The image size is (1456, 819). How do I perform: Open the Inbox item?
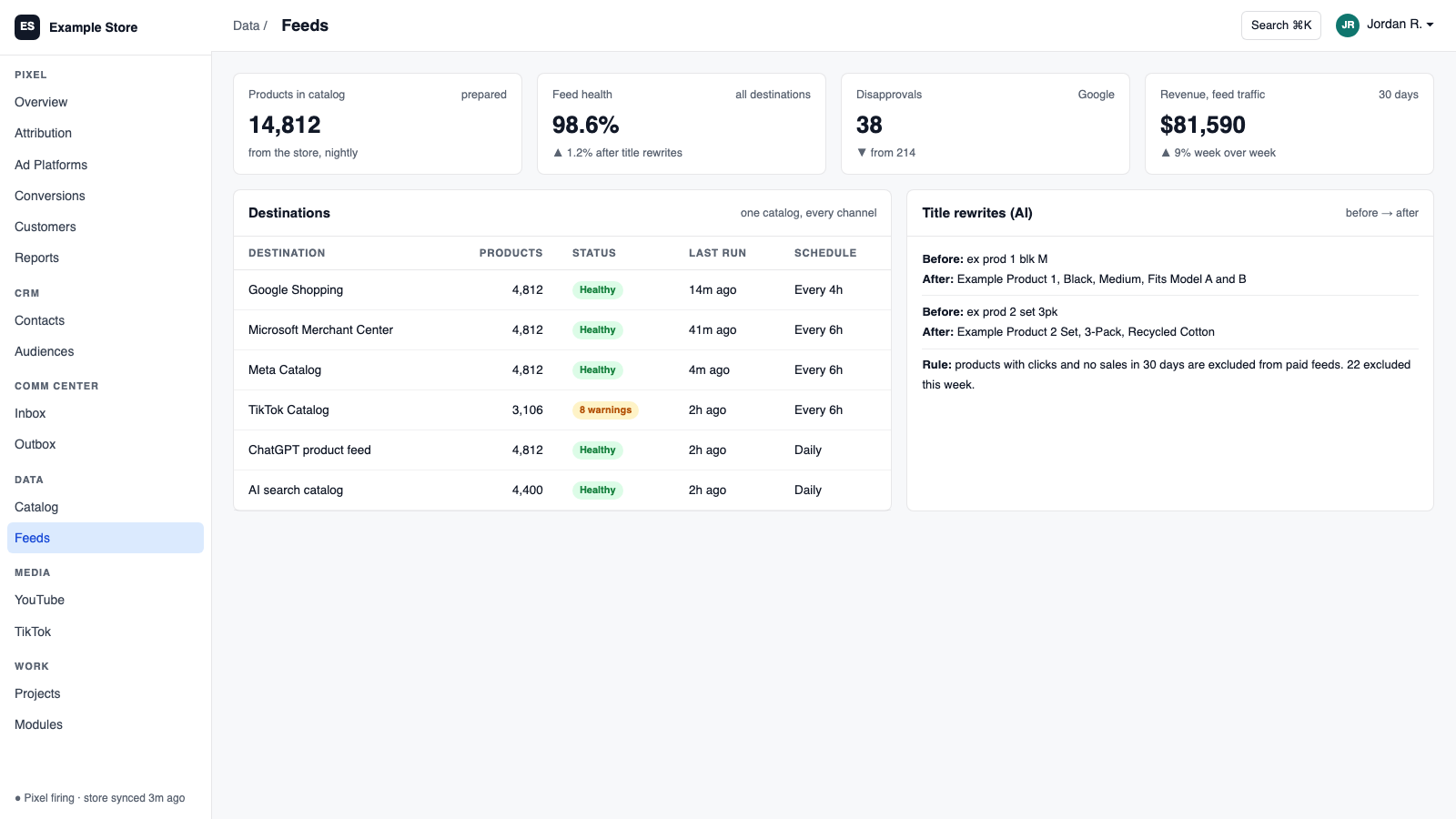pos(106,413)
